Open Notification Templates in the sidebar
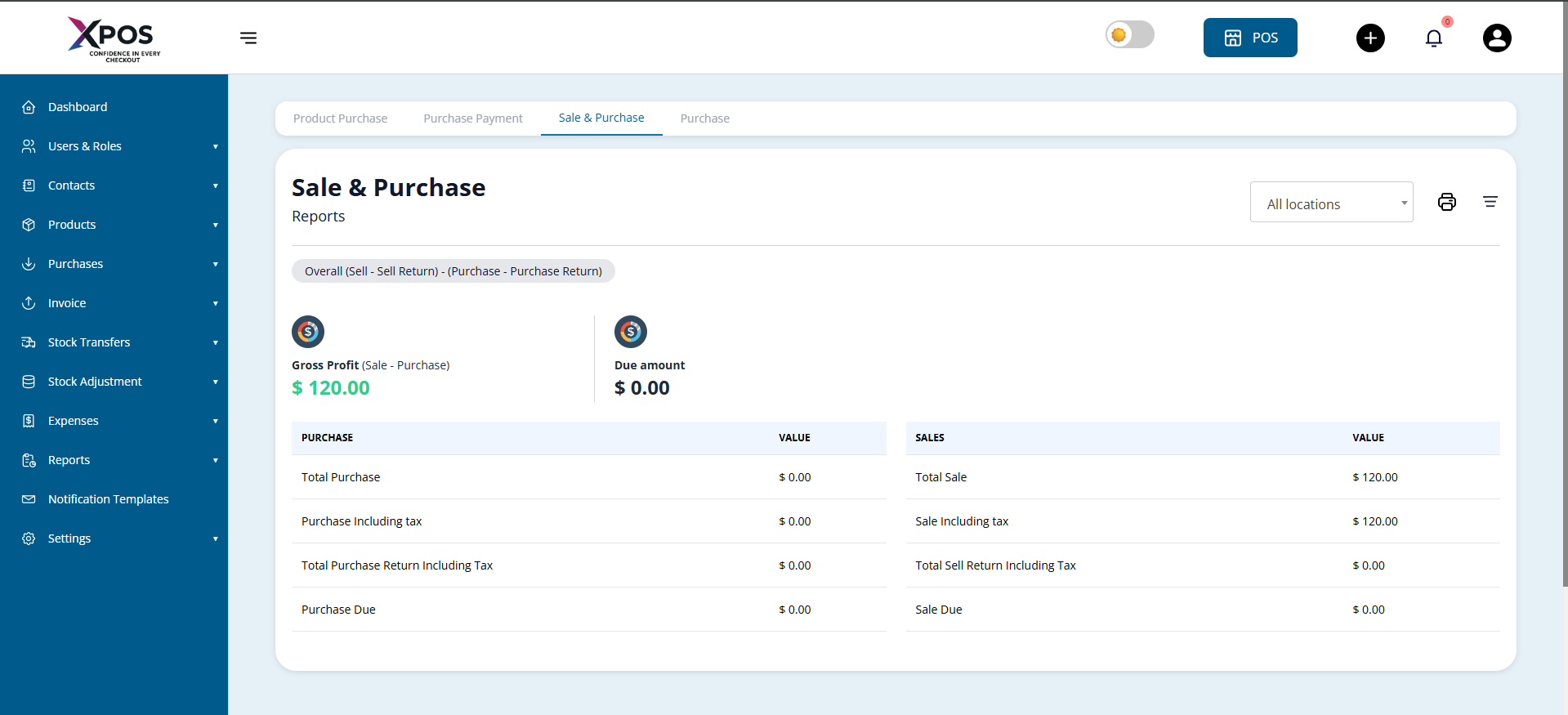Image resolution: width=1568 pixels, height=715 pixels. tap(108, 499)
